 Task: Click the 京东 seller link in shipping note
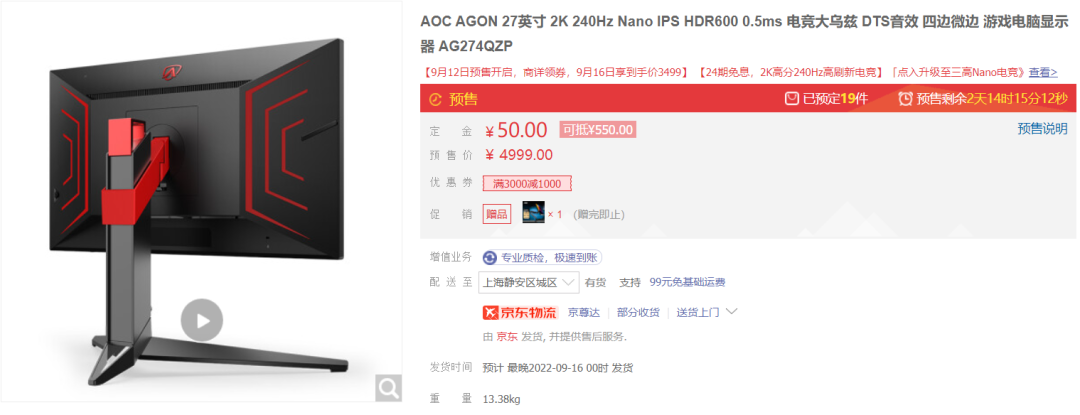point(507,337)
